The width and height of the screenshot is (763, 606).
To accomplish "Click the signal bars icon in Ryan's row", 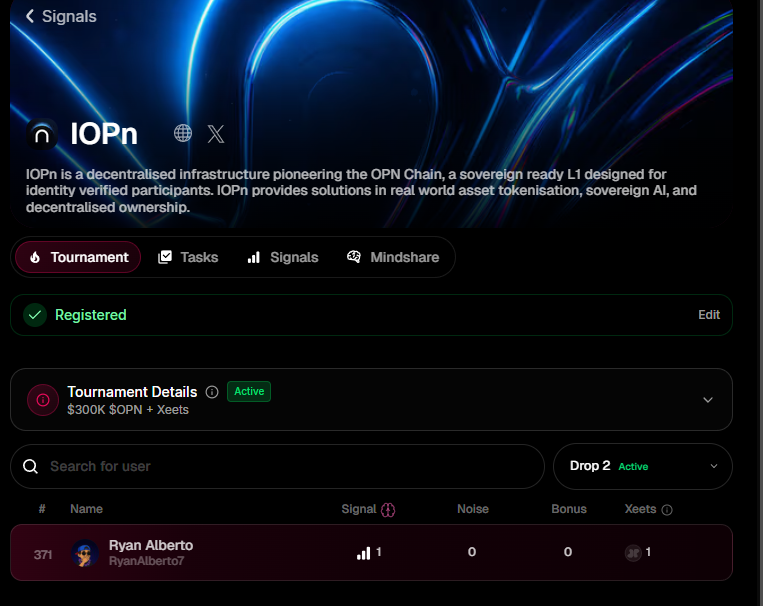I will pos(363,553).
